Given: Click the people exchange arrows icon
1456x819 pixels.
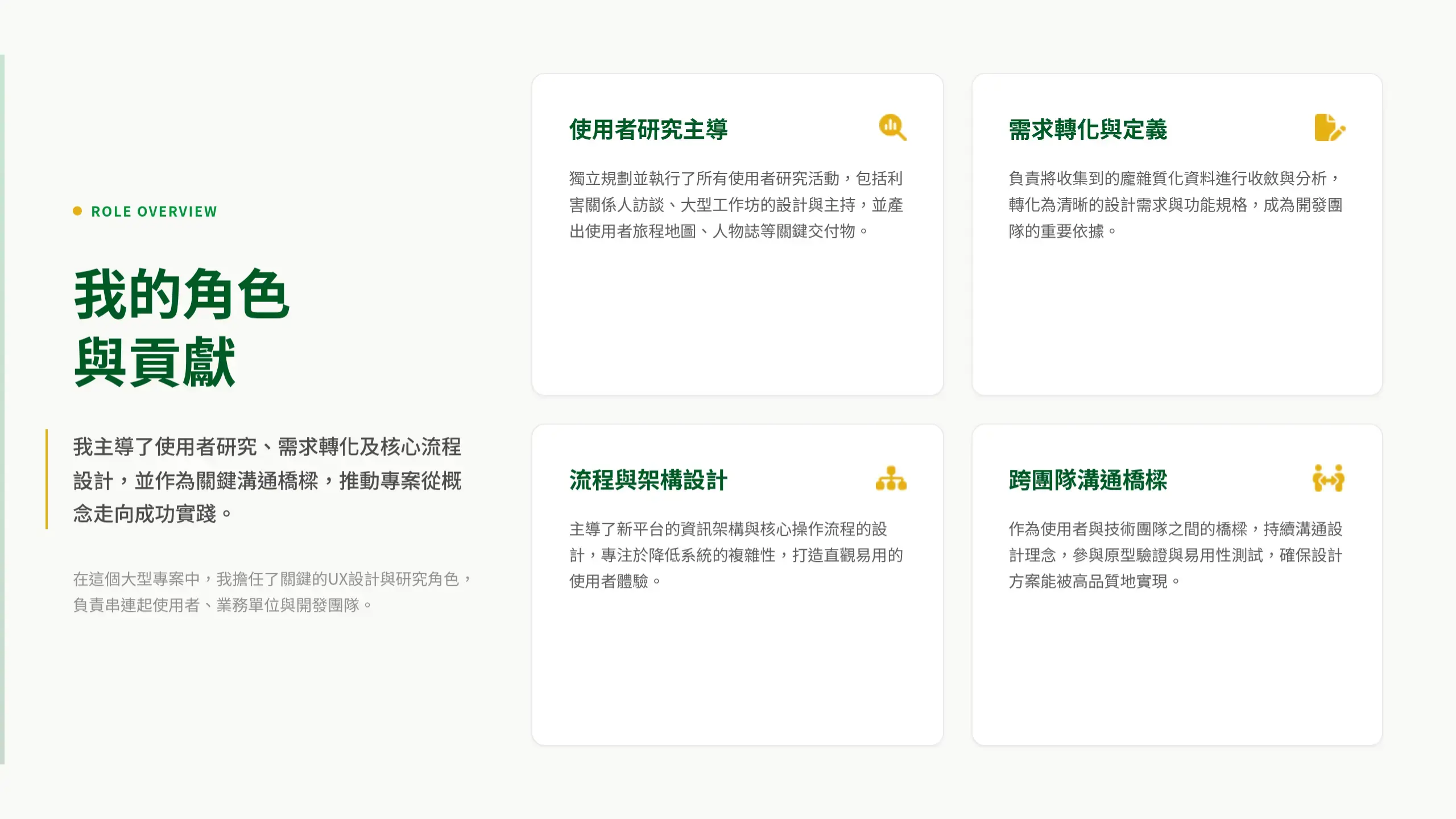Looking at the screenshot, I should [x=1329, y=478].
